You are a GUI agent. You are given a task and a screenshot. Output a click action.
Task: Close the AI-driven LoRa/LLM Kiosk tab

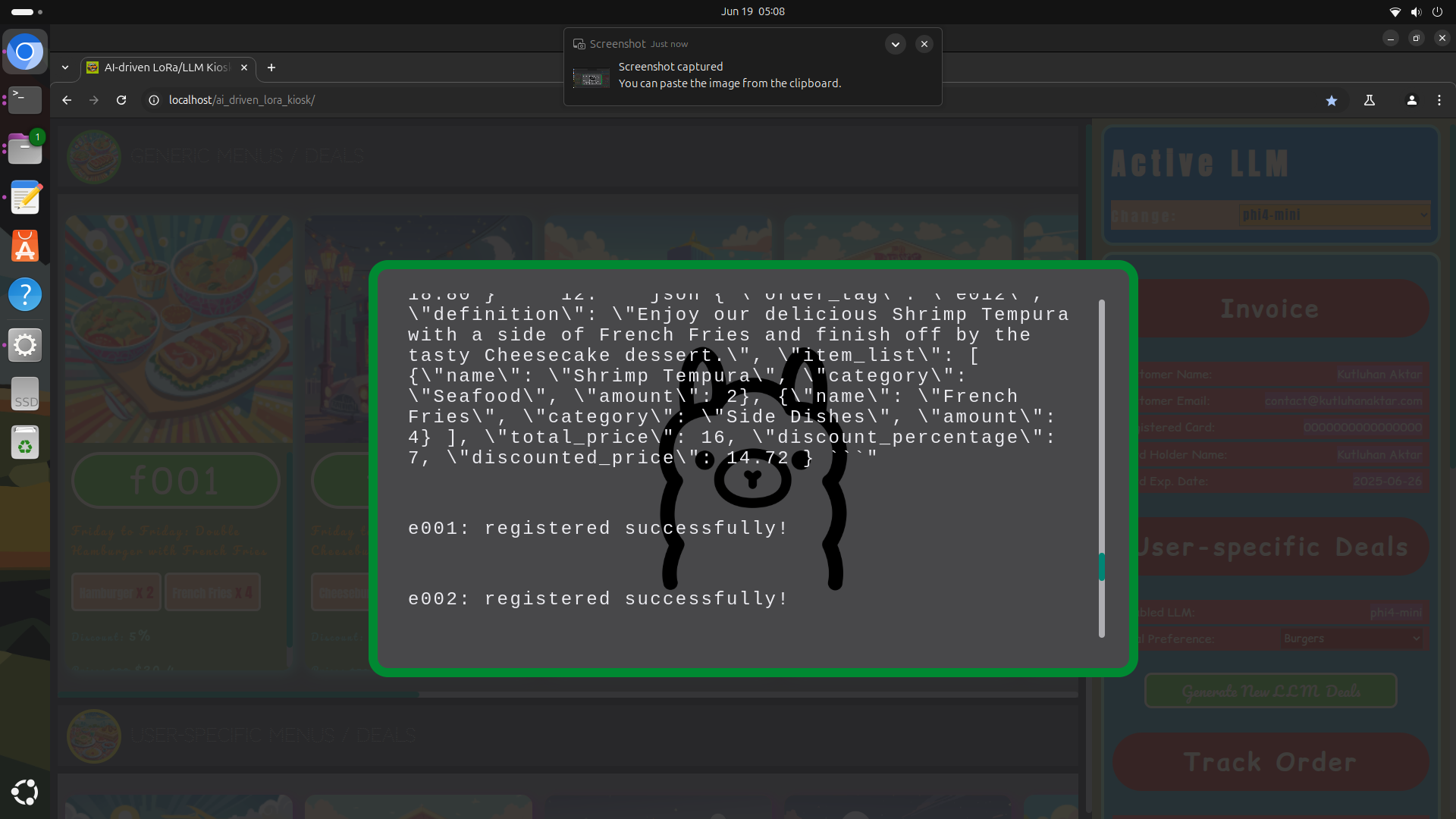click(x=244, y=67)
